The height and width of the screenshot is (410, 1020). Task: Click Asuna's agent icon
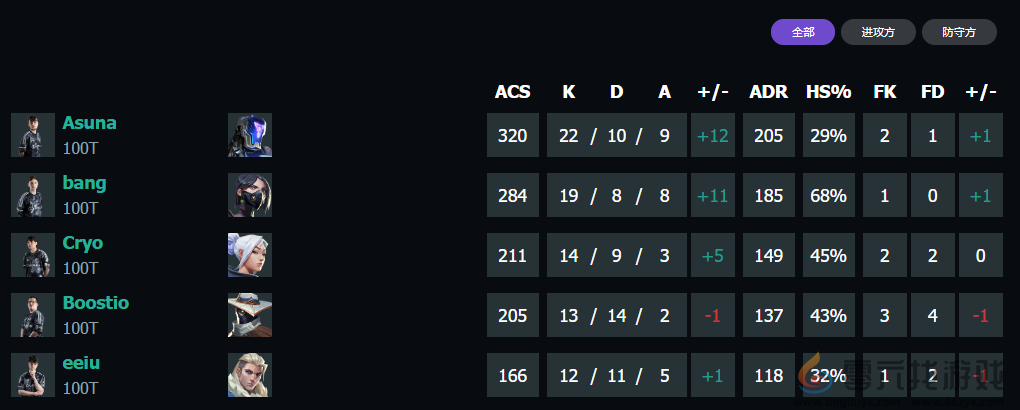(x=250, y=135)
